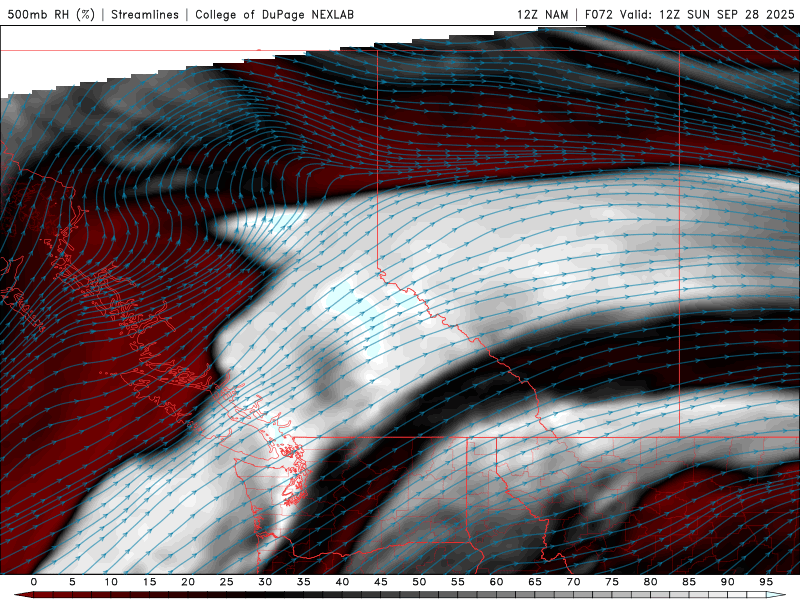This screenshot has height=600, width=800.
Task: Select the '15' value on the RH scale
Action: [x=149, y=582]
